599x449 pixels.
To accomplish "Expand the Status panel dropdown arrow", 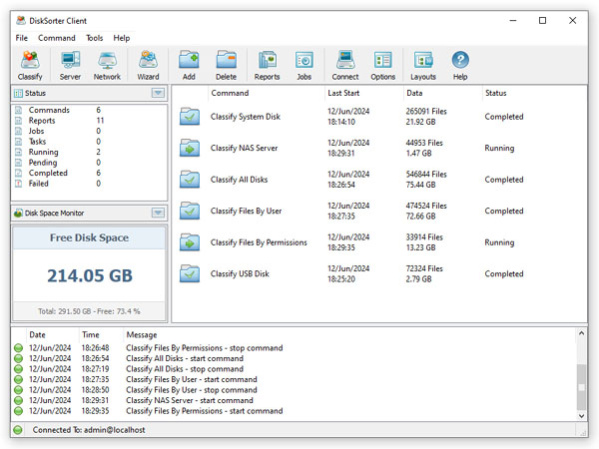I will 158,93.
